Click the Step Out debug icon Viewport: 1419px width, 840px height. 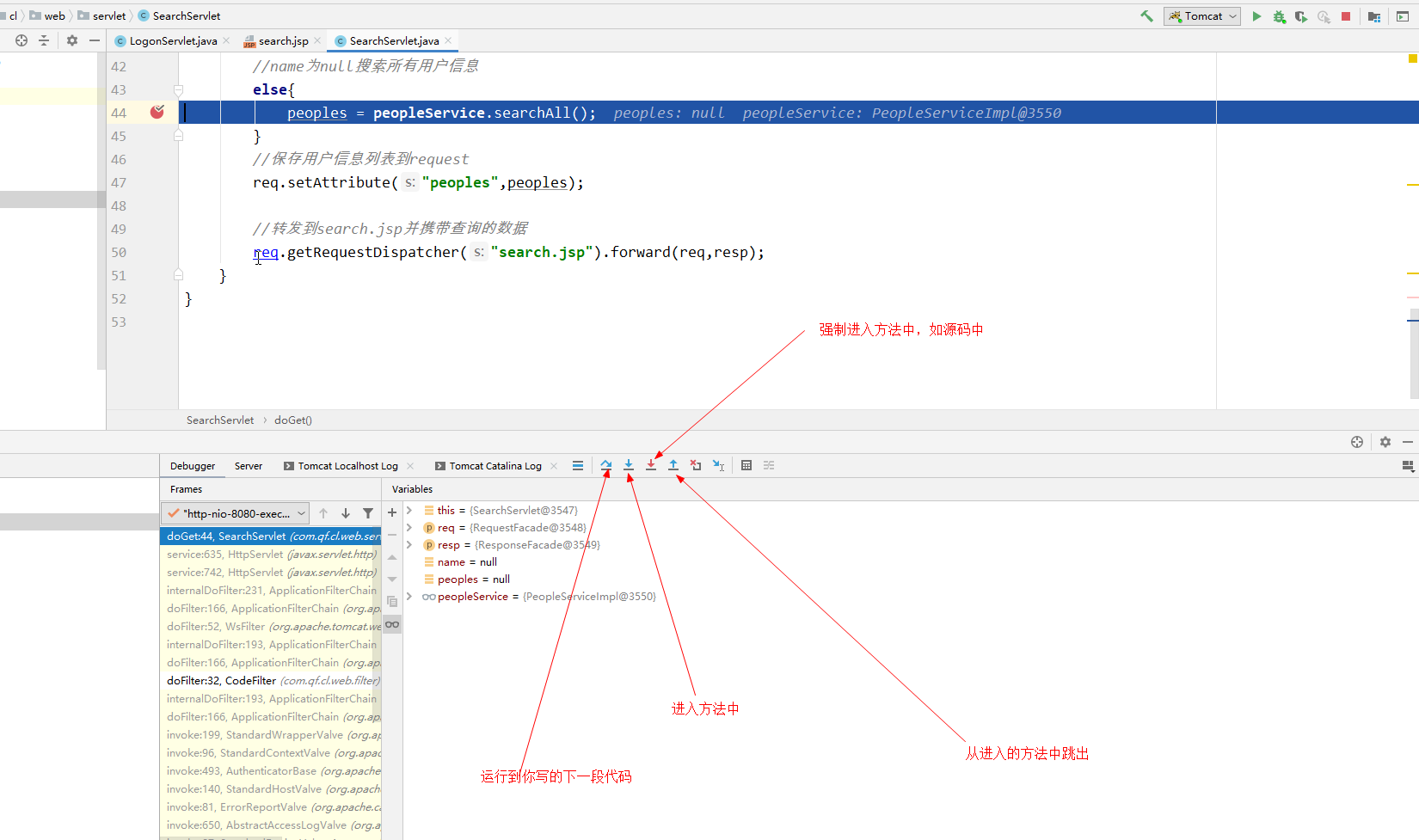pyautogui.click(x=673, y=465)
